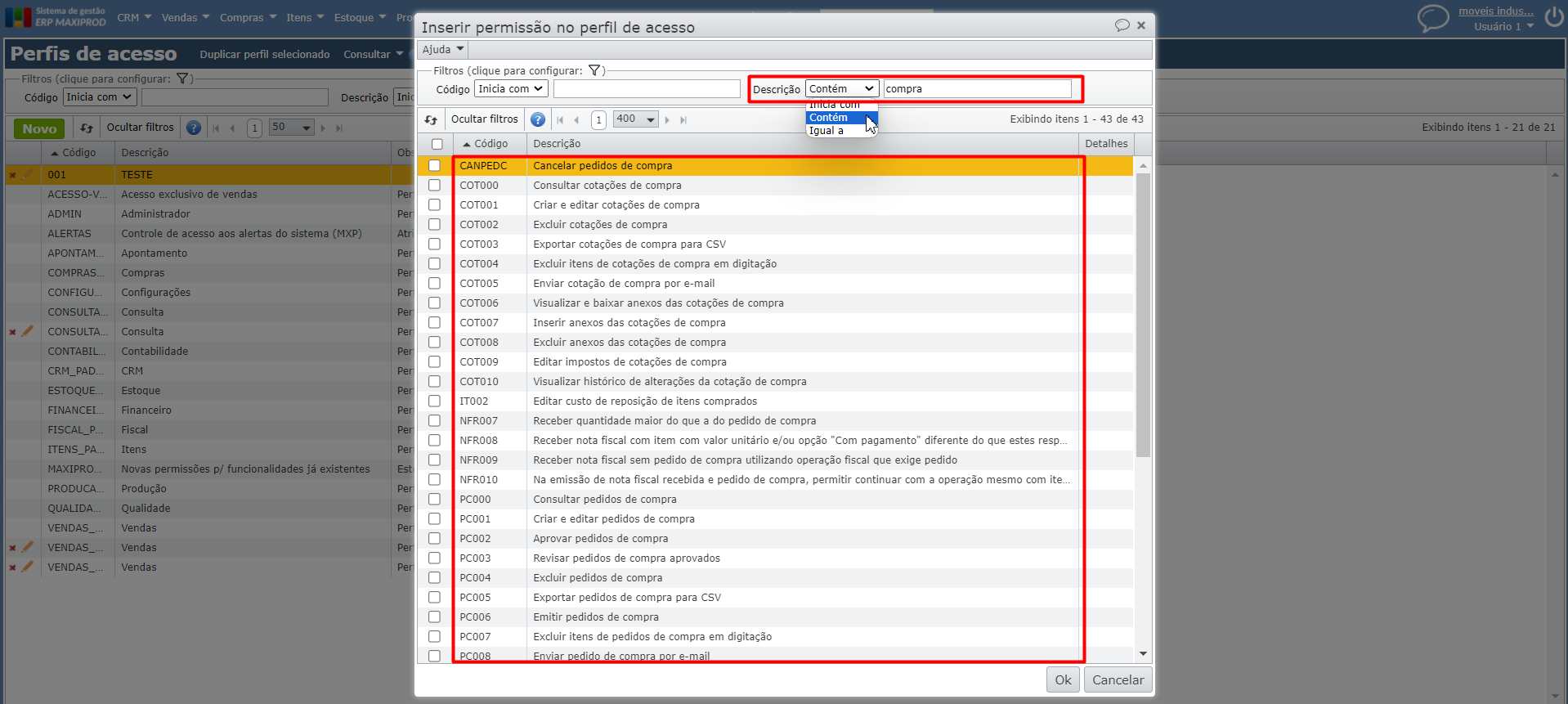This screenshot has width=1568, height=704.
Task: Click the filter funnel icon in dialog
Action: click(594, 70)
